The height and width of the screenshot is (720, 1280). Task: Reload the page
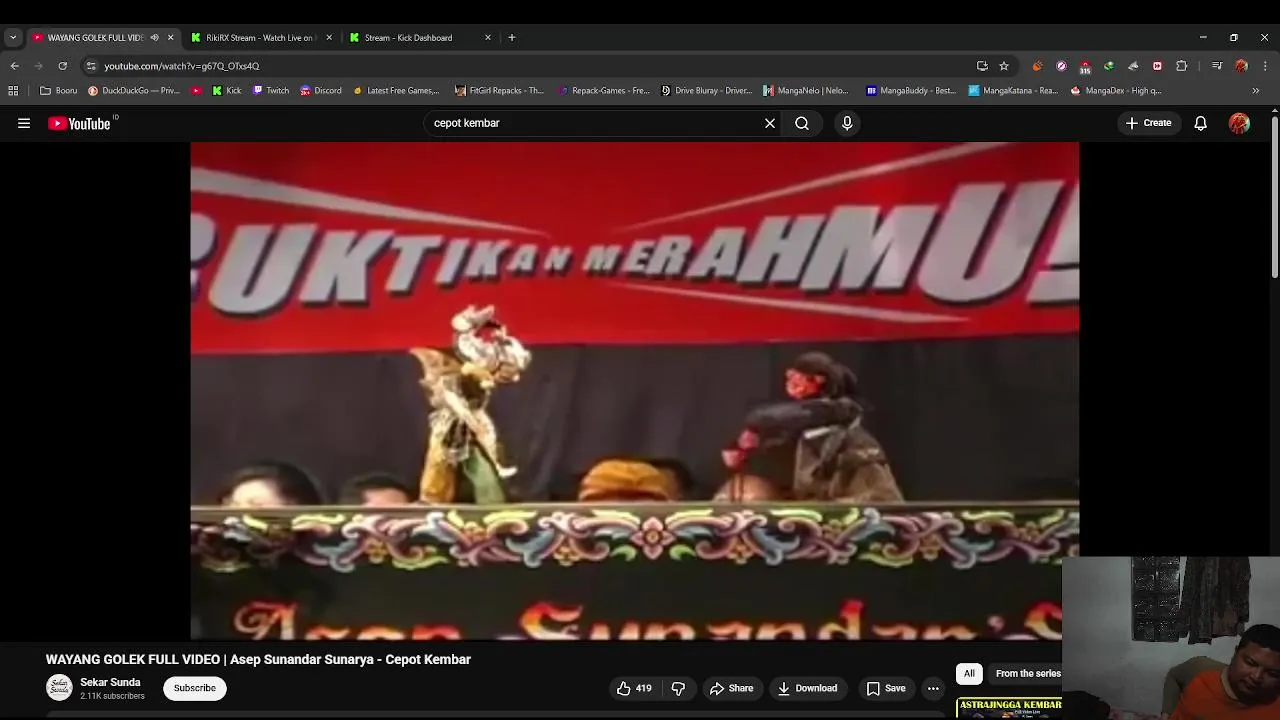[62, 66]
